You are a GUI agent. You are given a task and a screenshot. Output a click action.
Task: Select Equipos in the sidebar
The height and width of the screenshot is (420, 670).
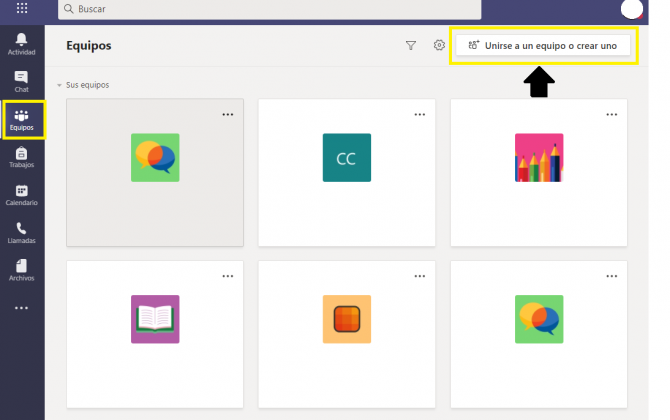21,120
